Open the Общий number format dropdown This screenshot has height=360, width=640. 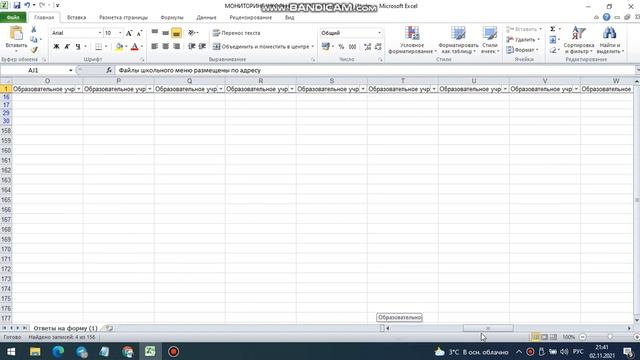(379, 33)
